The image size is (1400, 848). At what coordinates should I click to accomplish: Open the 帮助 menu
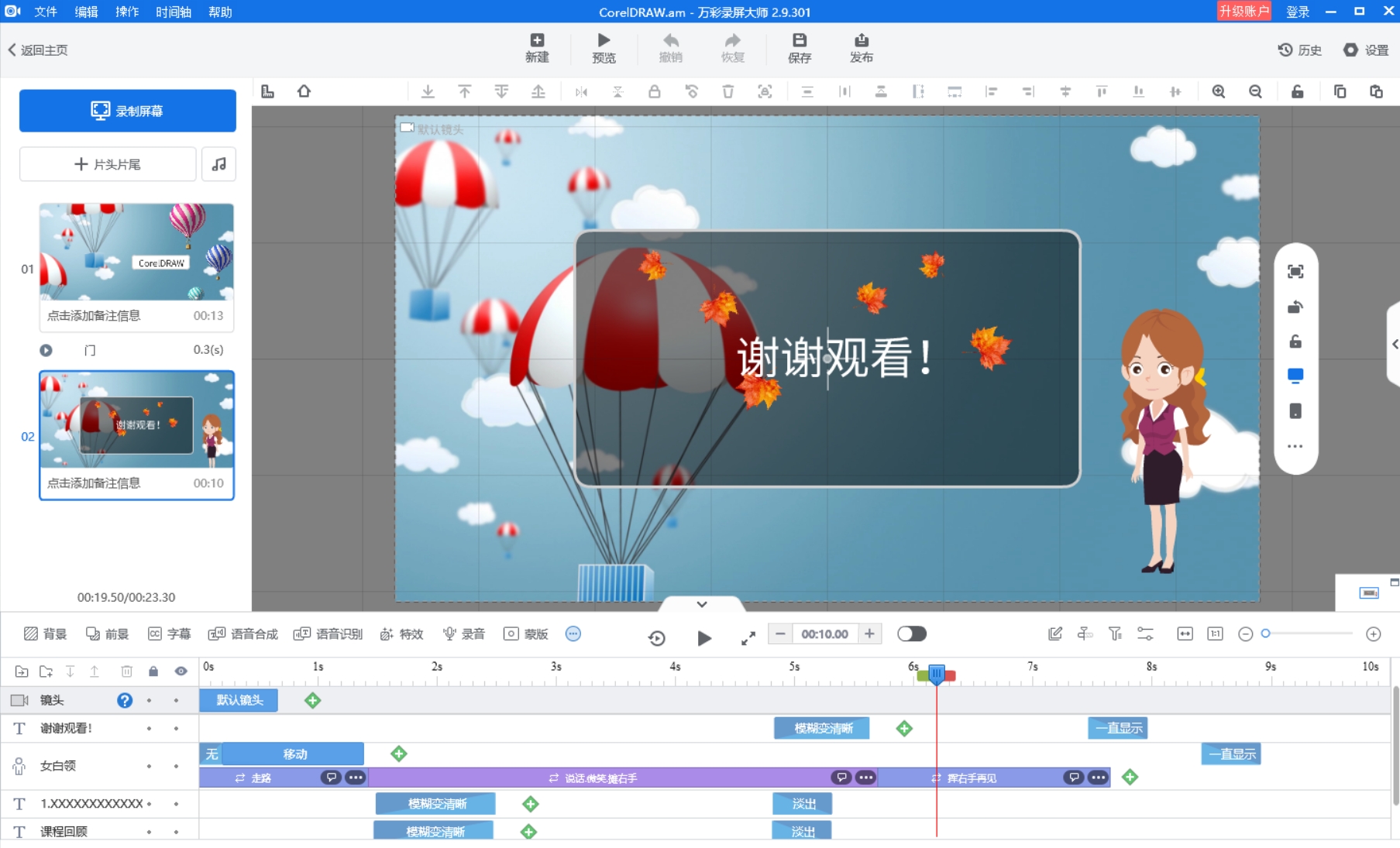(x=220, y=12)
